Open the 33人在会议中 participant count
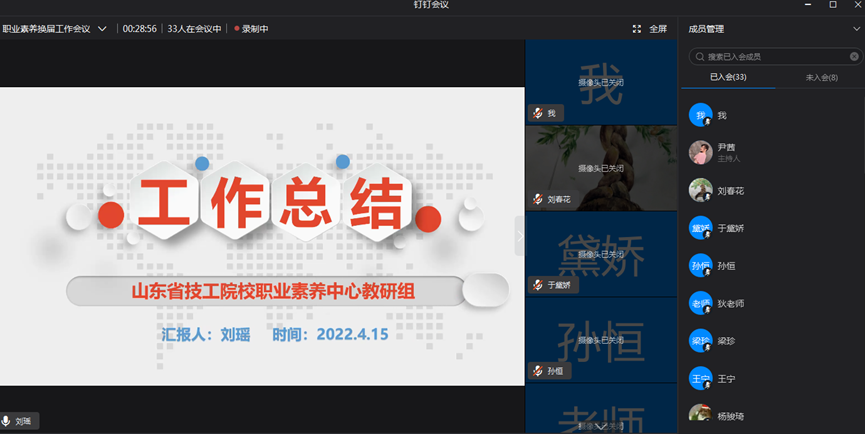 click(x=194, y=29)
